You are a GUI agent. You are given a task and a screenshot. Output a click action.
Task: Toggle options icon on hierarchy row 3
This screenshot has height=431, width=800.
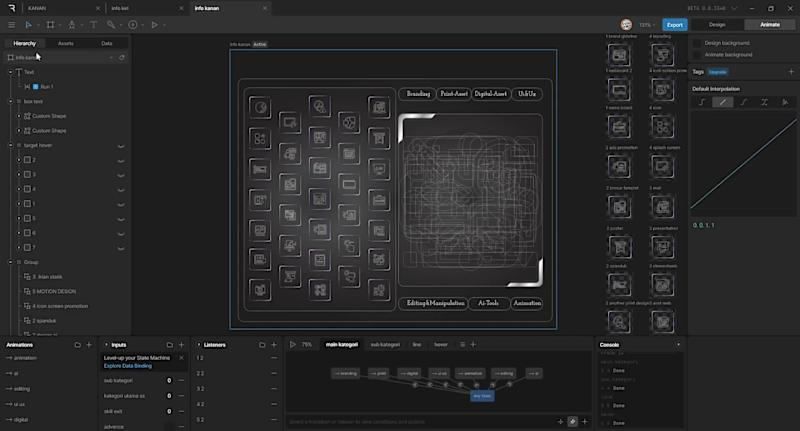121,175
